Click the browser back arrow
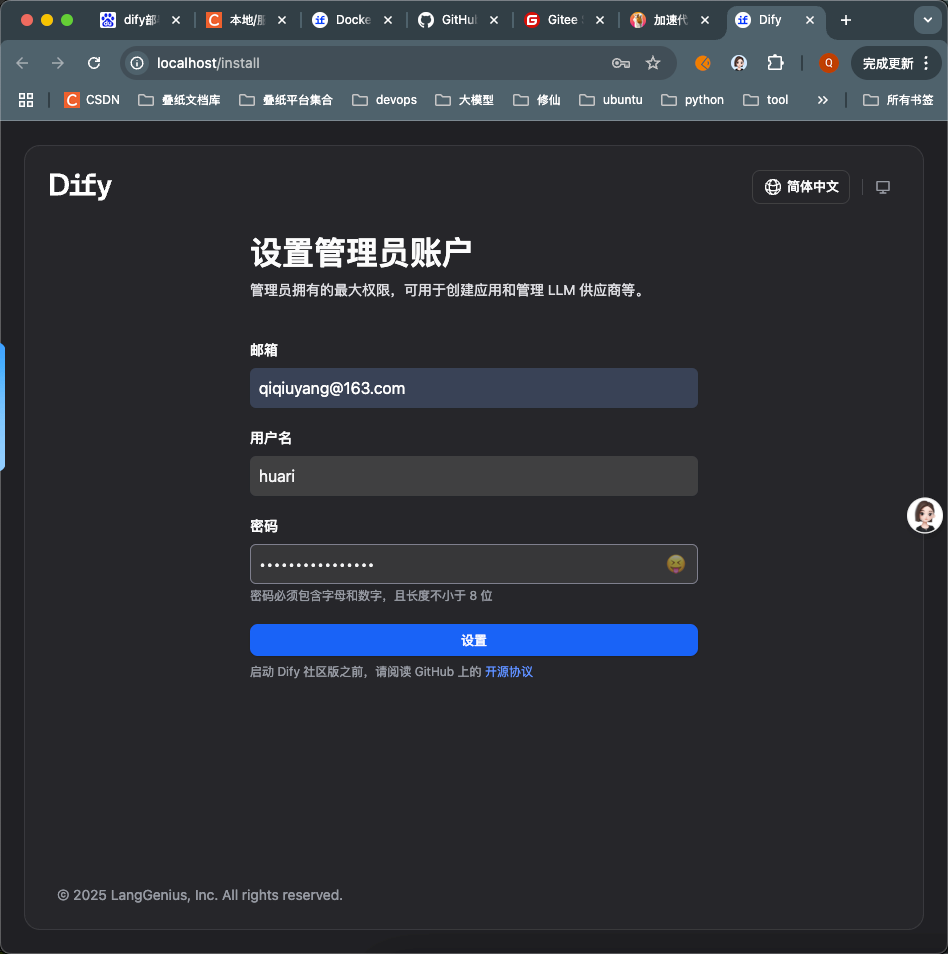948x954 pixels. tap(23, 63)
